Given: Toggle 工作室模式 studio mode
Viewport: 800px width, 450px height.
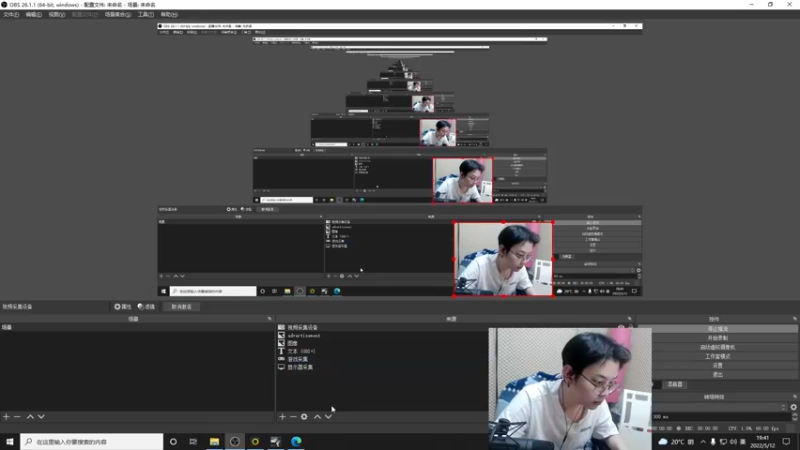Looking at the screenshot, I should [x=718, y=357].
